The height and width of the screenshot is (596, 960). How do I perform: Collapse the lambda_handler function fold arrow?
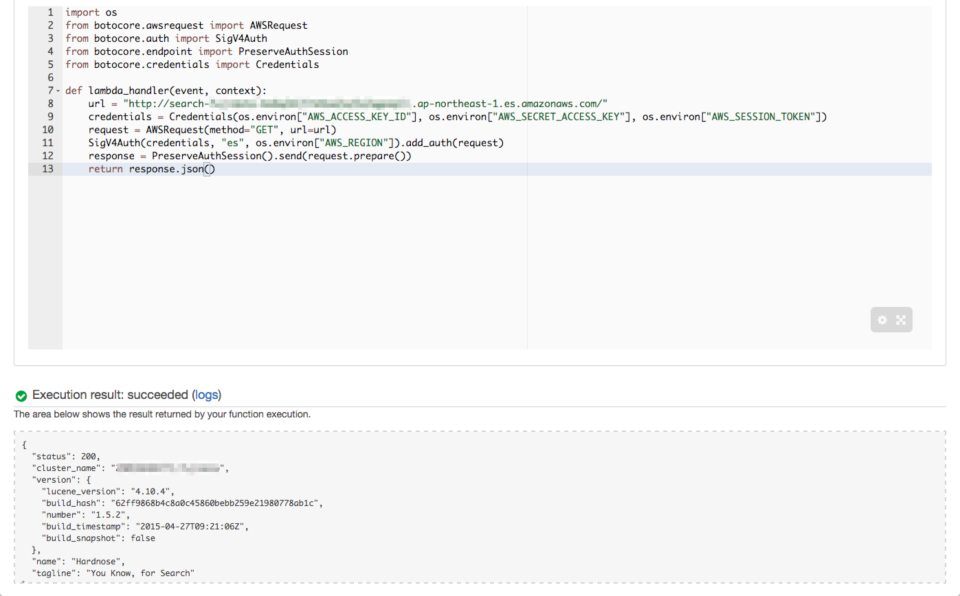click(59, 91)
